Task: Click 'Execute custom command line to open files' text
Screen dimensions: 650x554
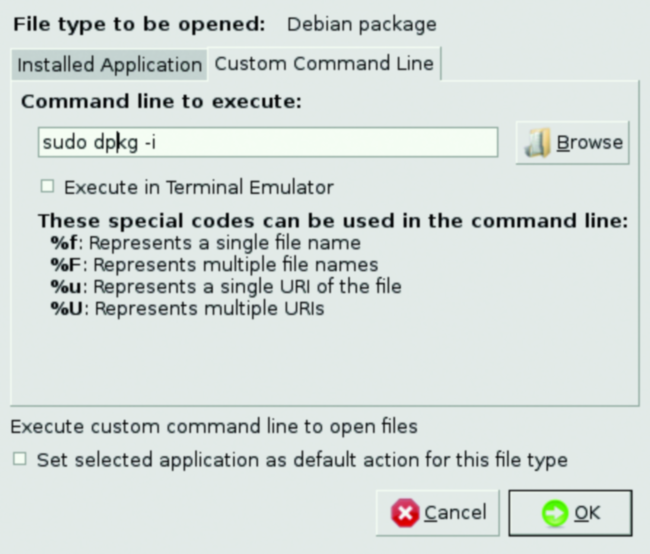Action: coord(213,427)
